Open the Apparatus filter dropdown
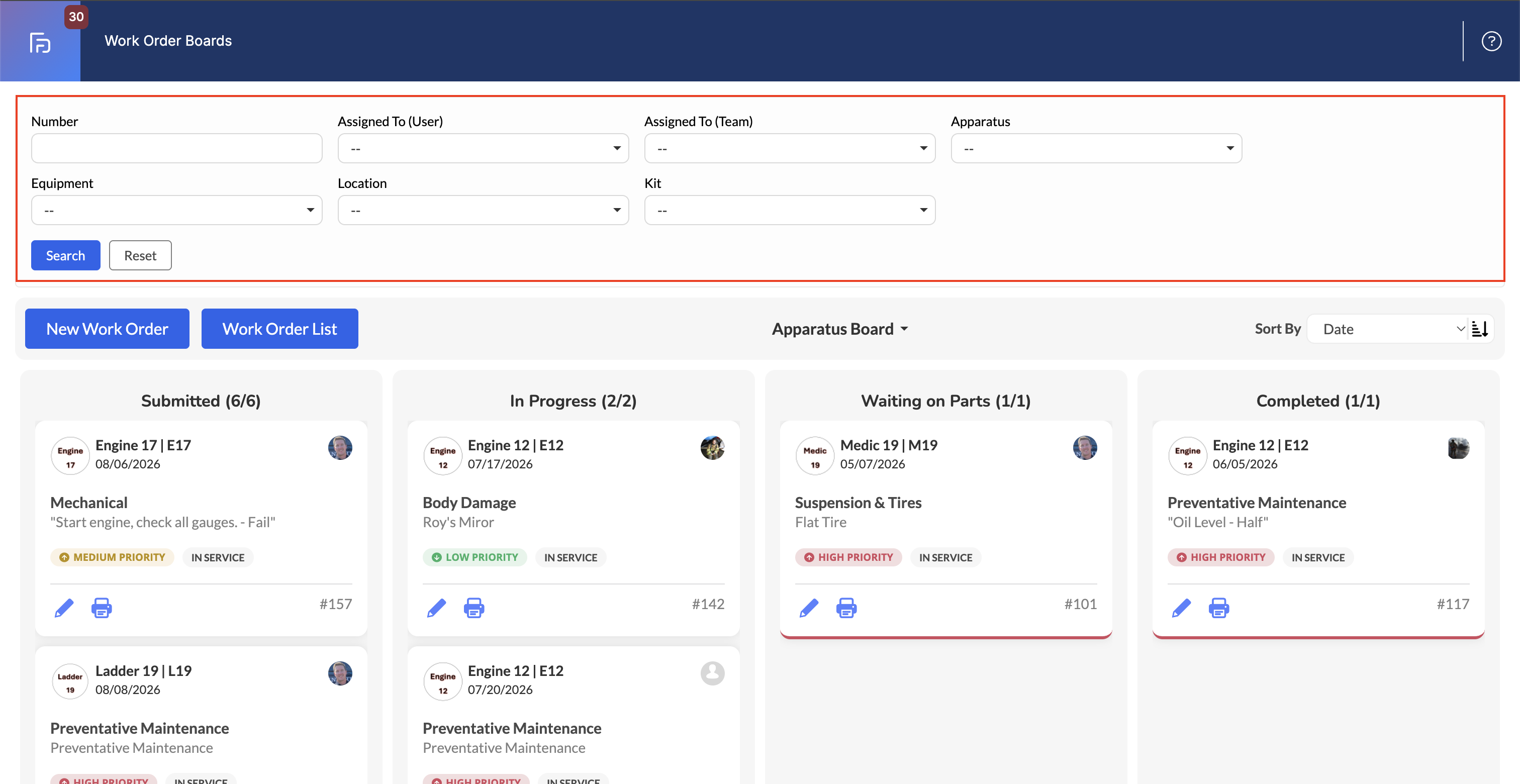 coord(1096,148)
